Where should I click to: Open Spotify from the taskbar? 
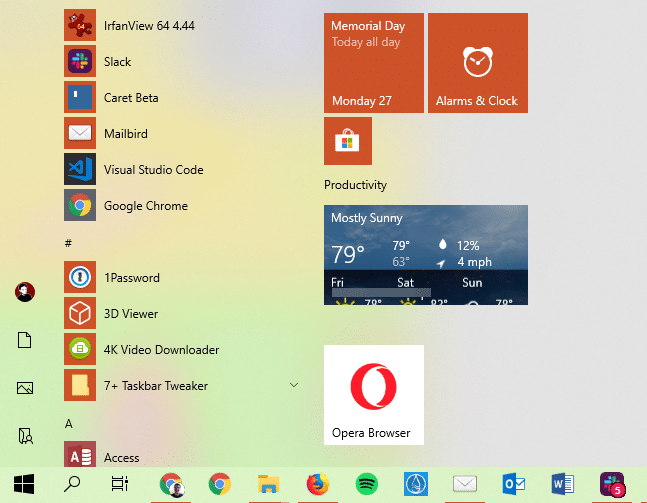pyautogui.click(x=366, y=484)
